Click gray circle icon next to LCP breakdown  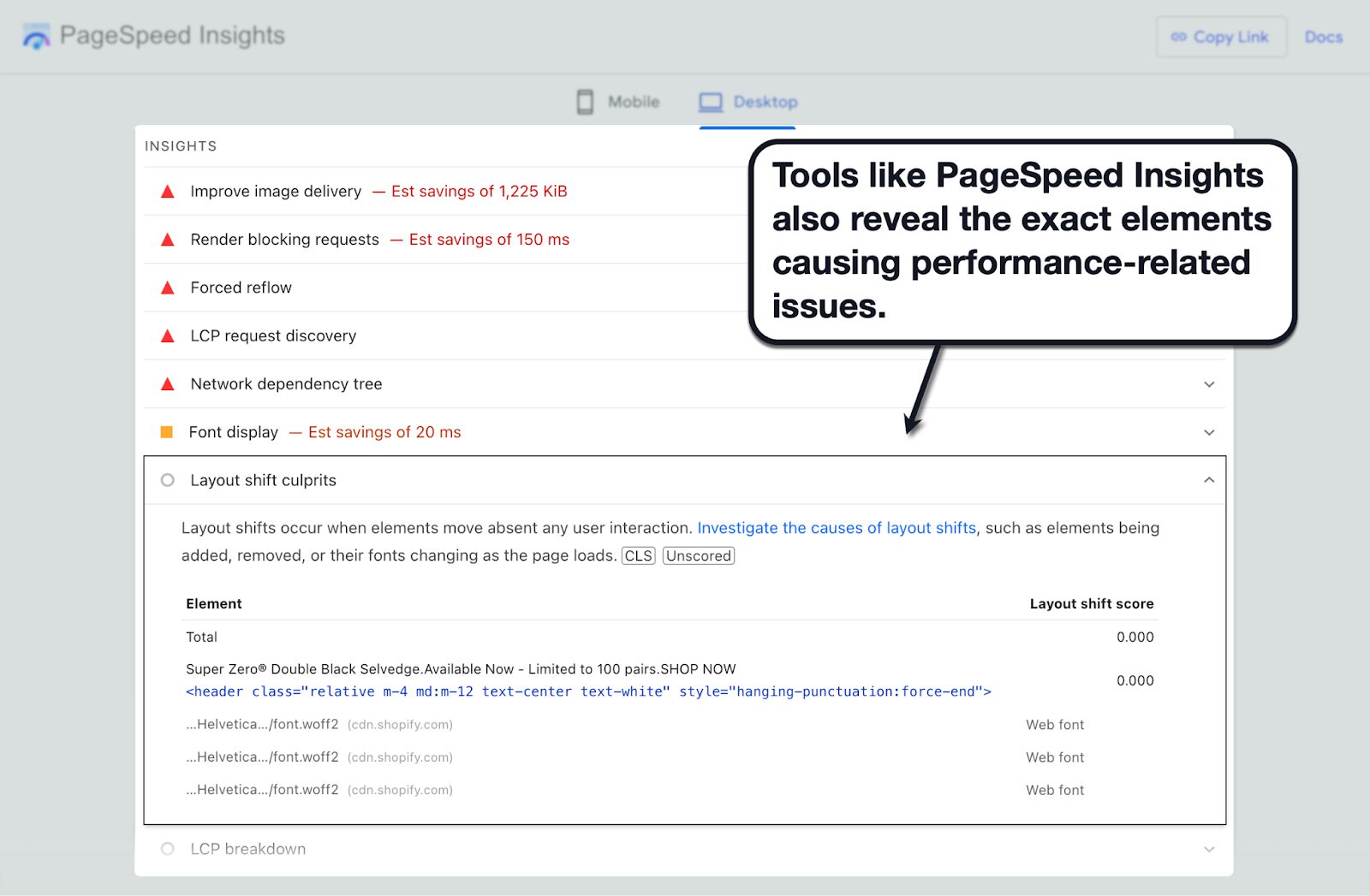coord(168,849)
